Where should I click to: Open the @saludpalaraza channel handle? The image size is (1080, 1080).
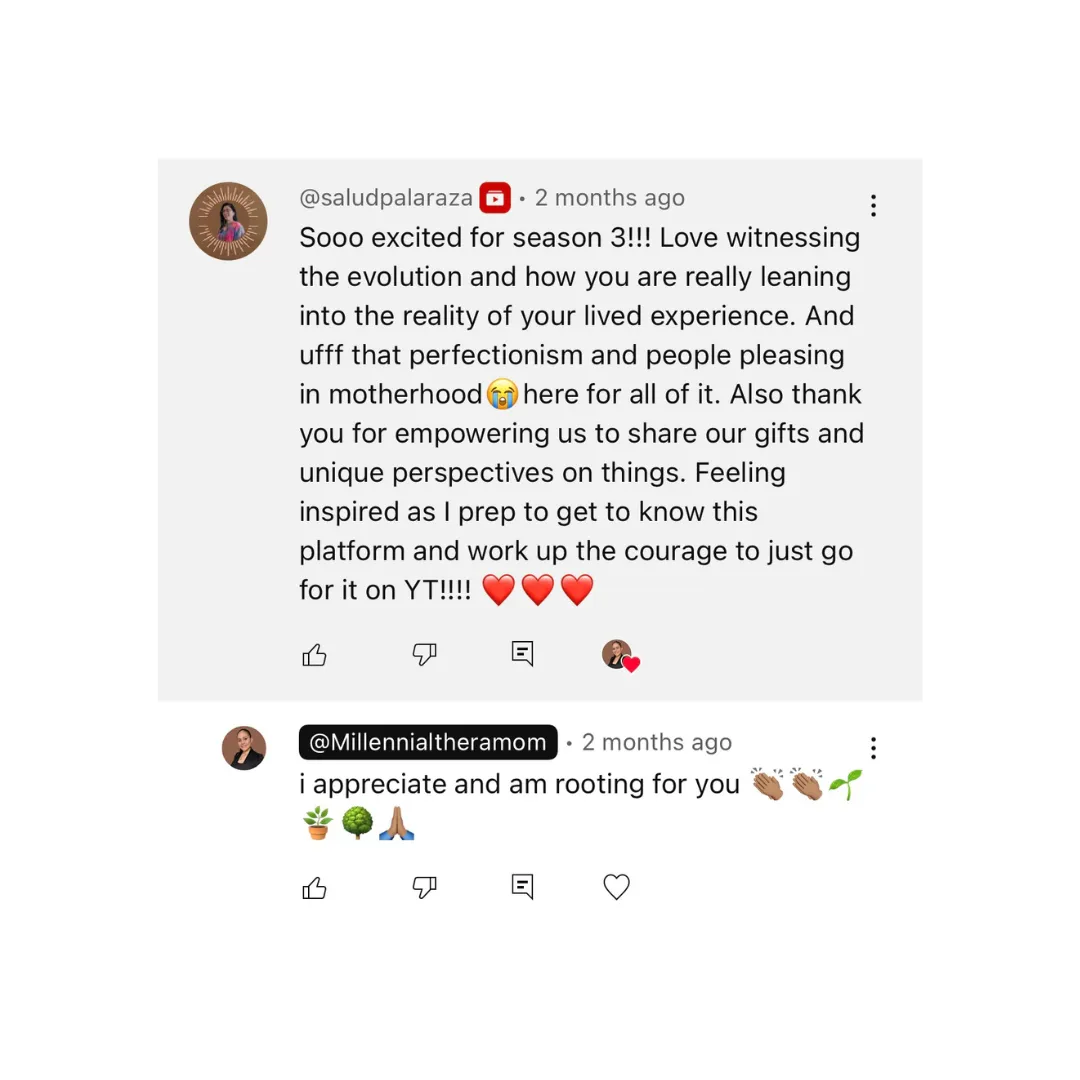point(386,198)
